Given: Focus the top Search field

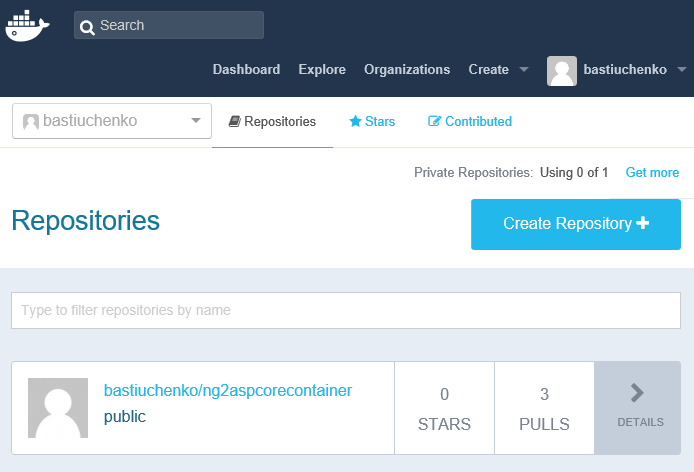Looking at the screenshot, I should (x=169, y=25).
